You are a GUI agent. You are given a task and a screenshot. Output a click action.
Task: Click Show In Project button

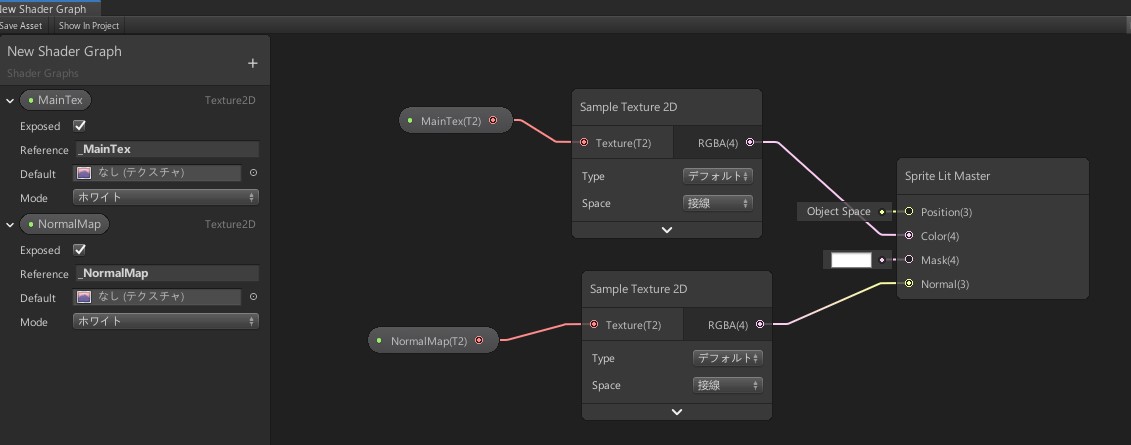(89, 25)
